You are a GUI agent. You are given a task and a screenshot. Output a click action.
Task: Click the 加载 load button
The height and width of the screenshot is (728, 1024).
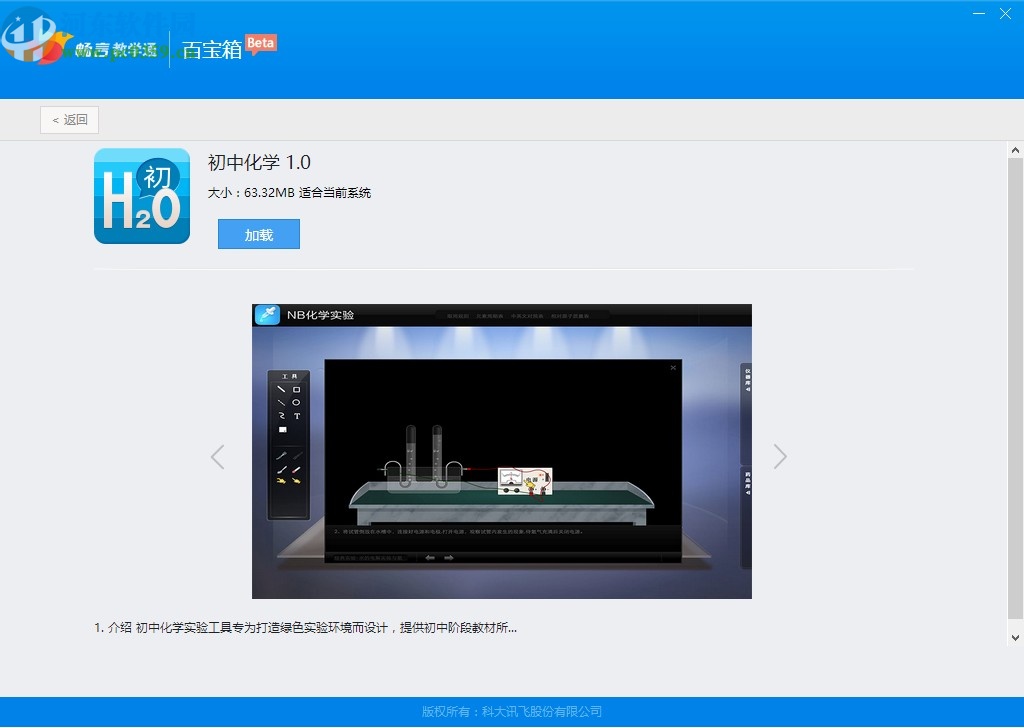pyautogui.click(x=259, y=234)
